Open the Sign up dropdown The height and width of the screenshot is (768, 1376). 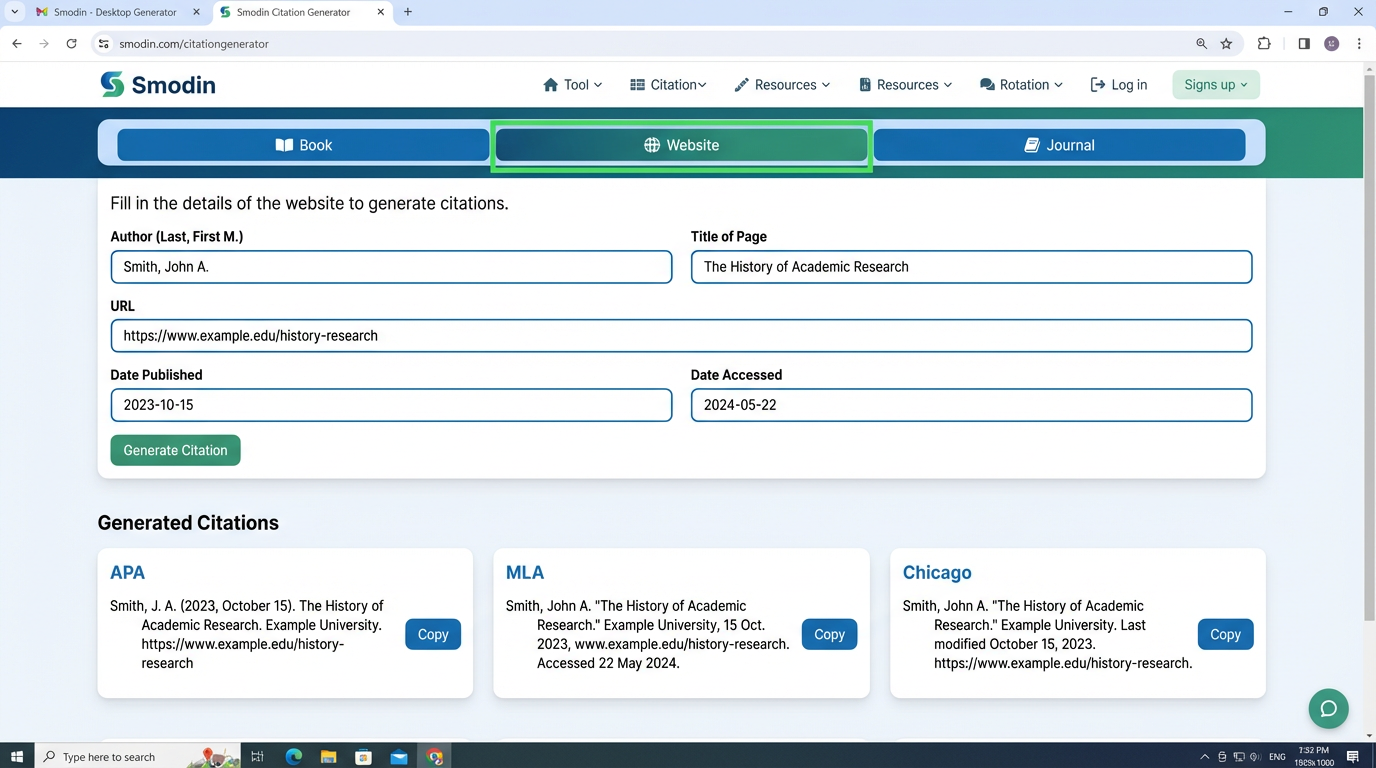pyautogui.click(x=1215, y=85)
